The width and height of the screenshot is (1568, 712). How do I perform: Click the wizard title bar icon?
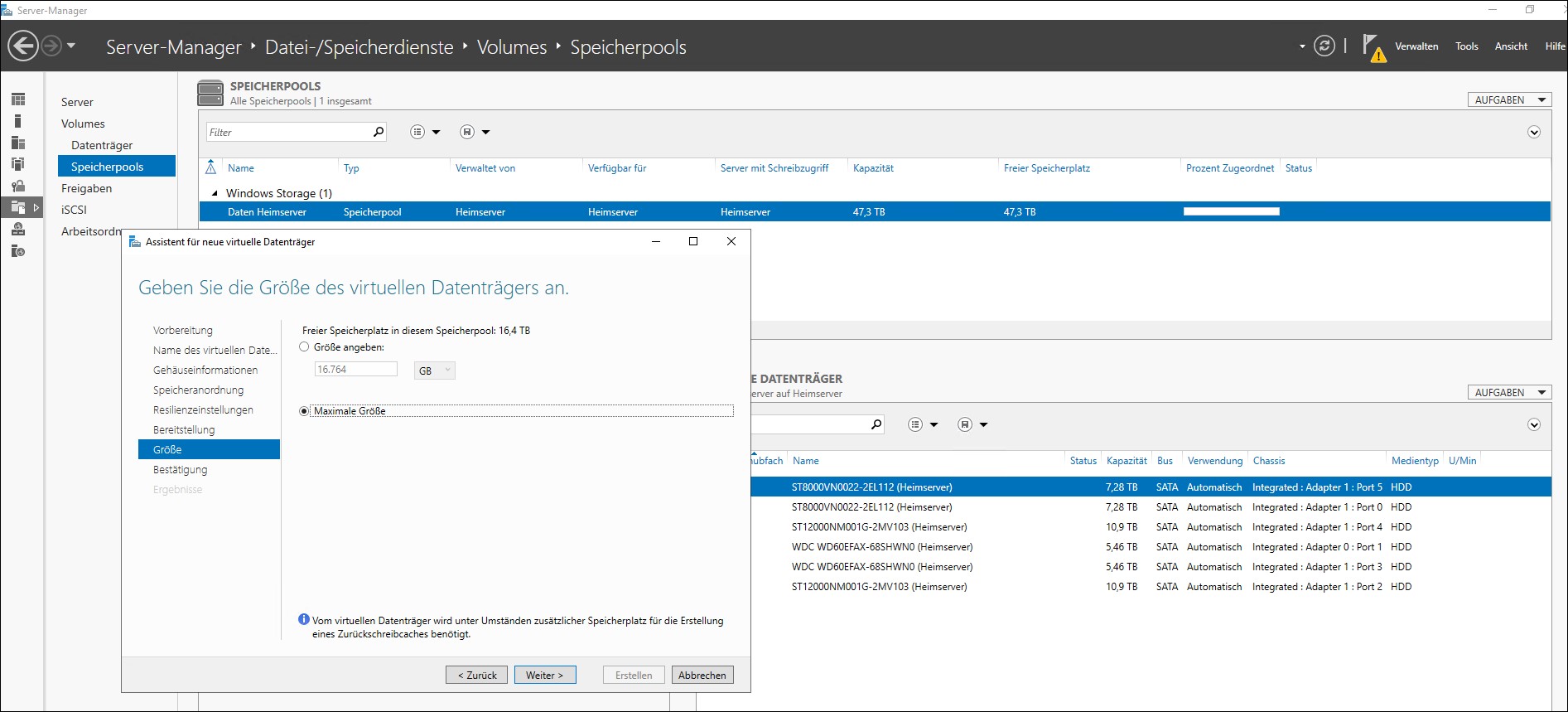(x=135, y=241)
